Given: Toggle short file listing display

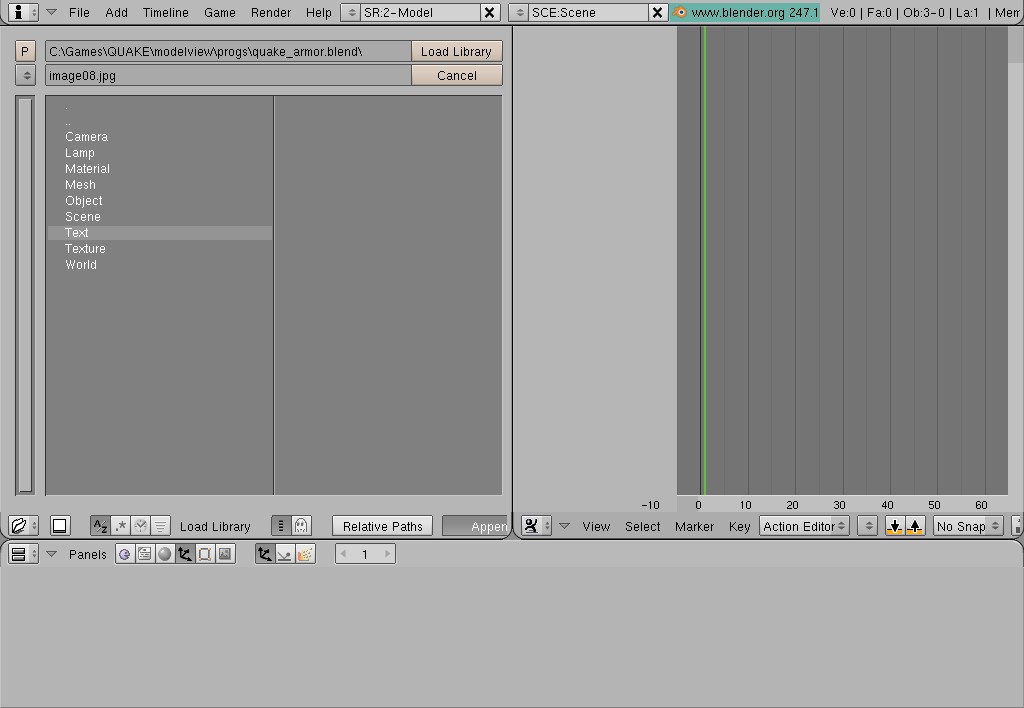Looking at the screenshot, I should tap(281, 526).
